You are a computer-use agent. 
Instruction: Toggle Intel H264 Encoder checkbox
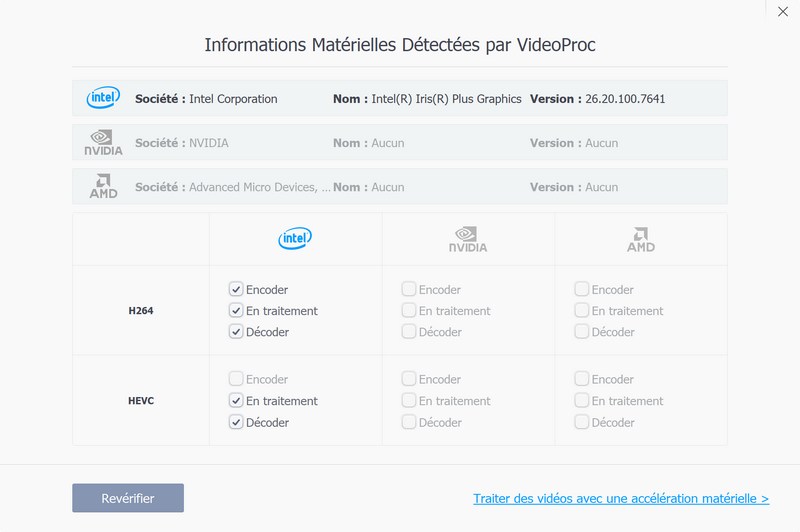pos(236,289)
